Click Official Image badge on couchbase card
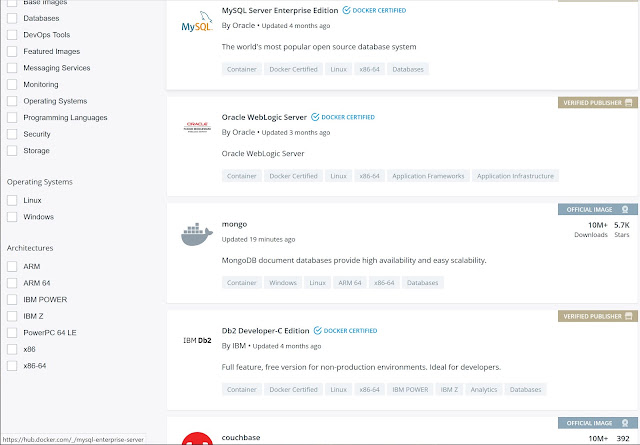 598,423
